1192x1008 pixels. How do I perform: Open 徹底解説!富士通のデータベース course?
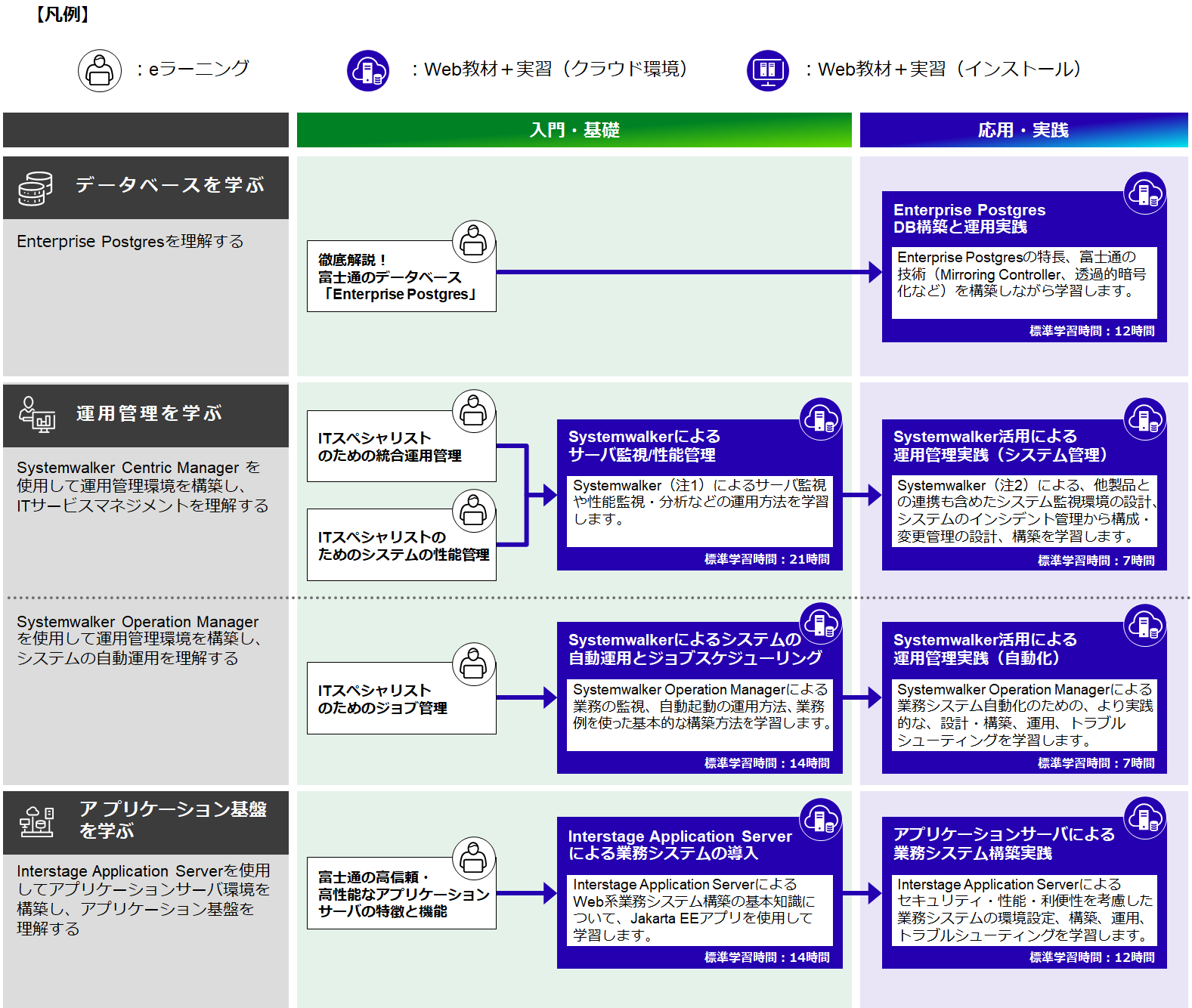pos(401,276)
